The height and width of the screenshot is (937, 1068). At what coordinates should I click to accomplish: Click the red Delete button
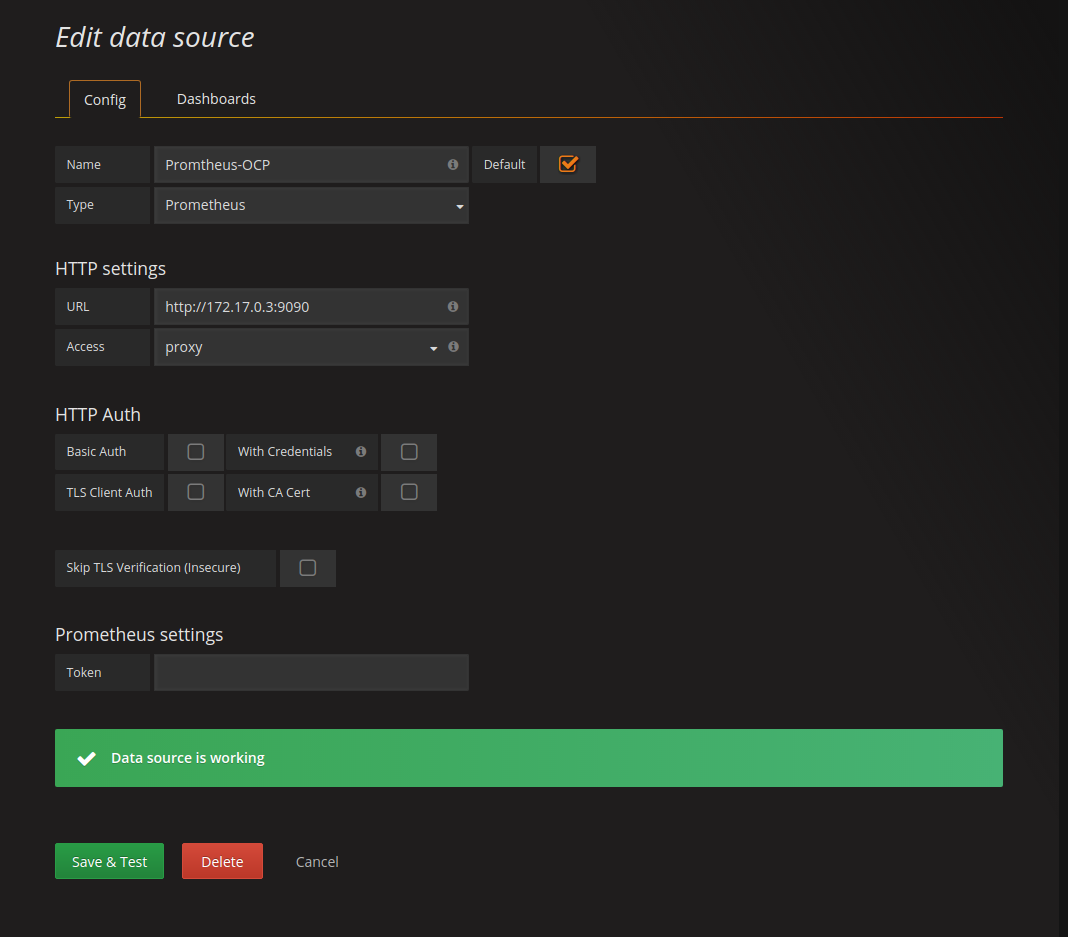coord(222,861)
